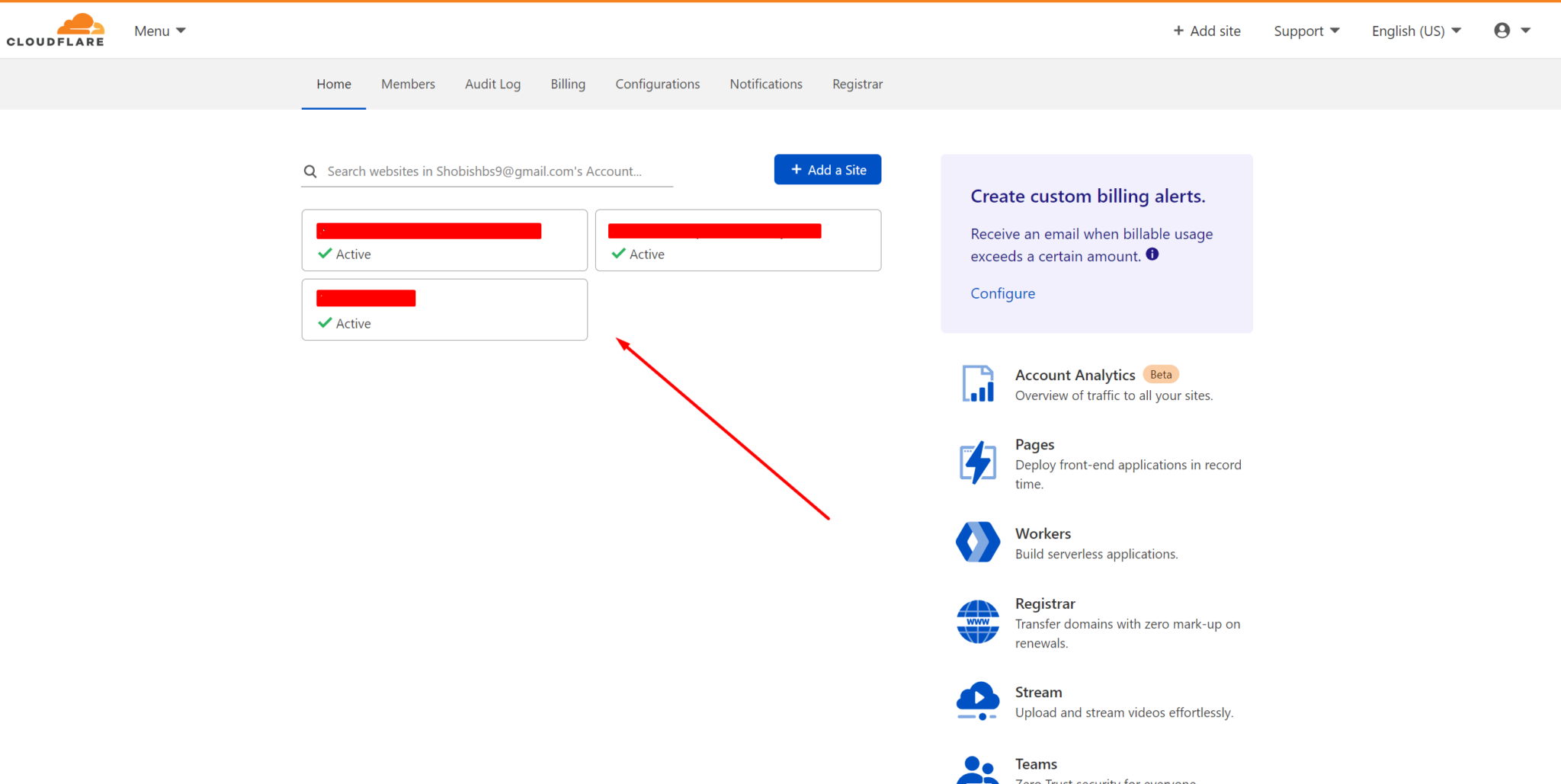1561x784 pixels.
Task: Open Configure for billing alerts
Action: tap(1002, 293)
